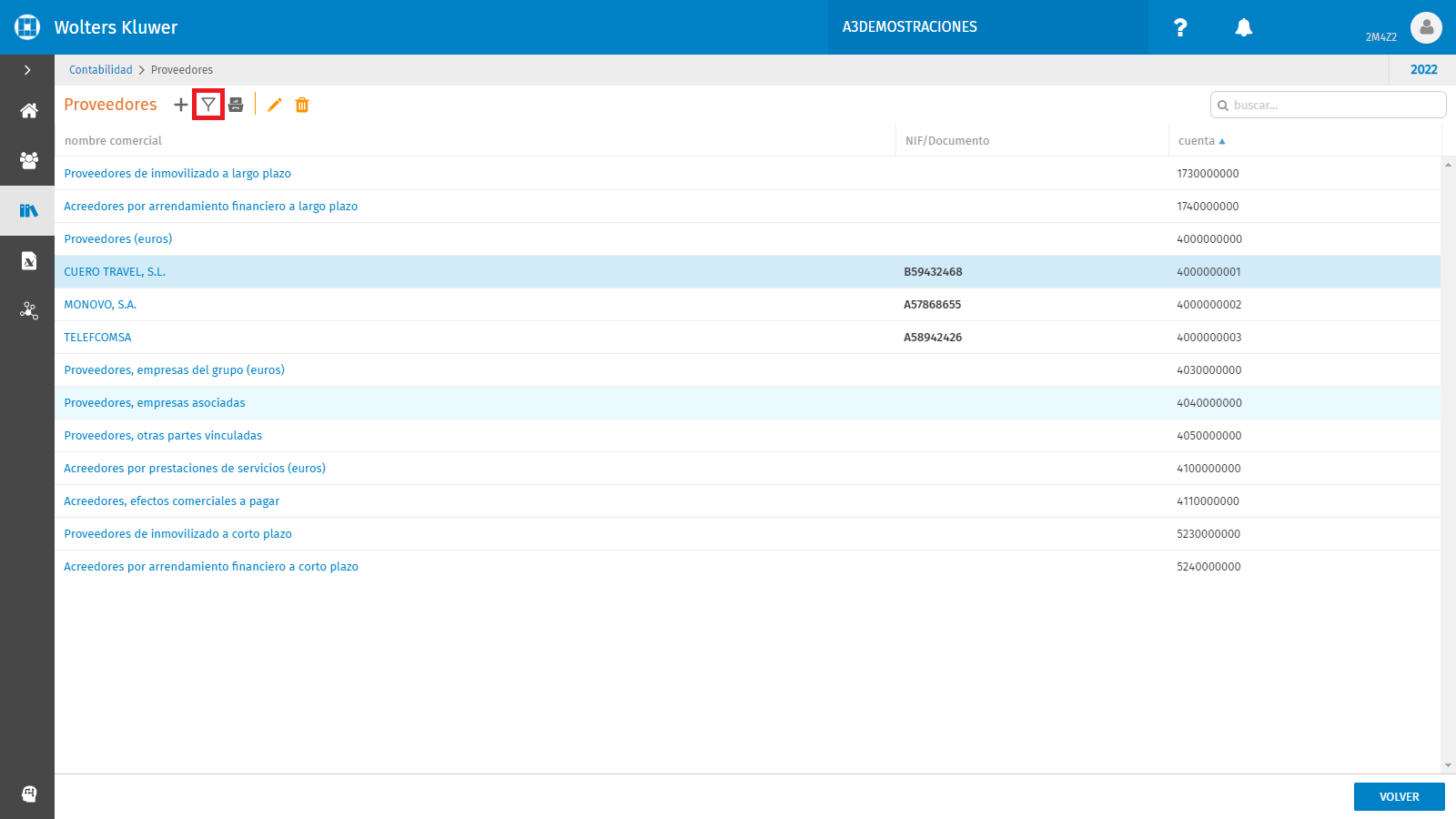Go to the Home sidebar icon
This screenshot has width=1456, height=819.
tap(29, 111)
